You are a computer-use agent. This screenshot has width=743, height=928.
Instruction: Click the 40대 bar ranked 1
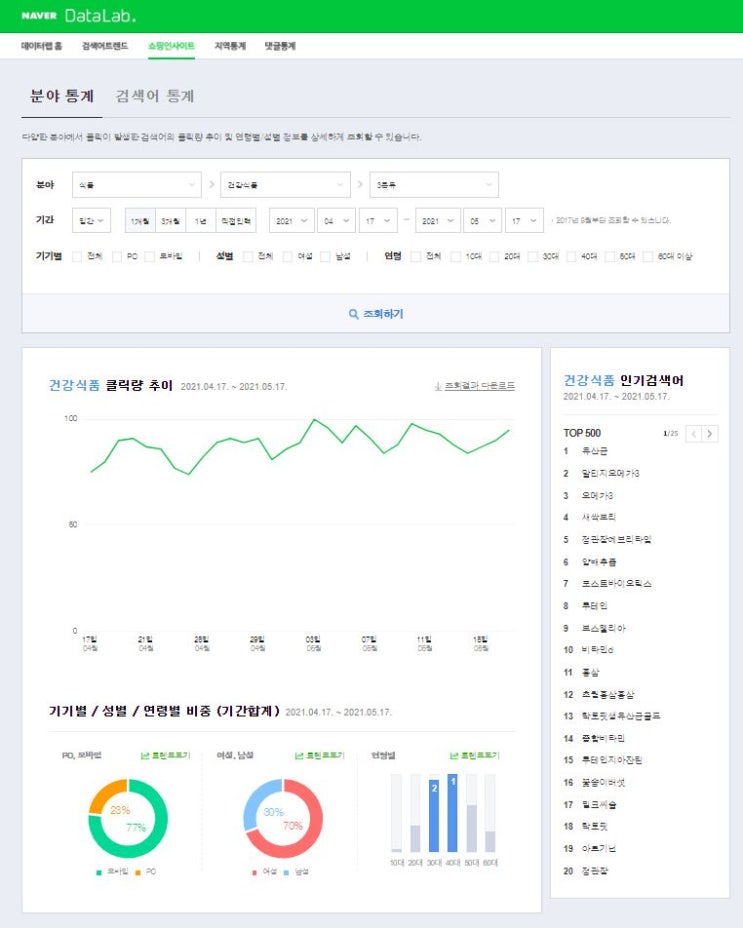[x=452, y=813]
